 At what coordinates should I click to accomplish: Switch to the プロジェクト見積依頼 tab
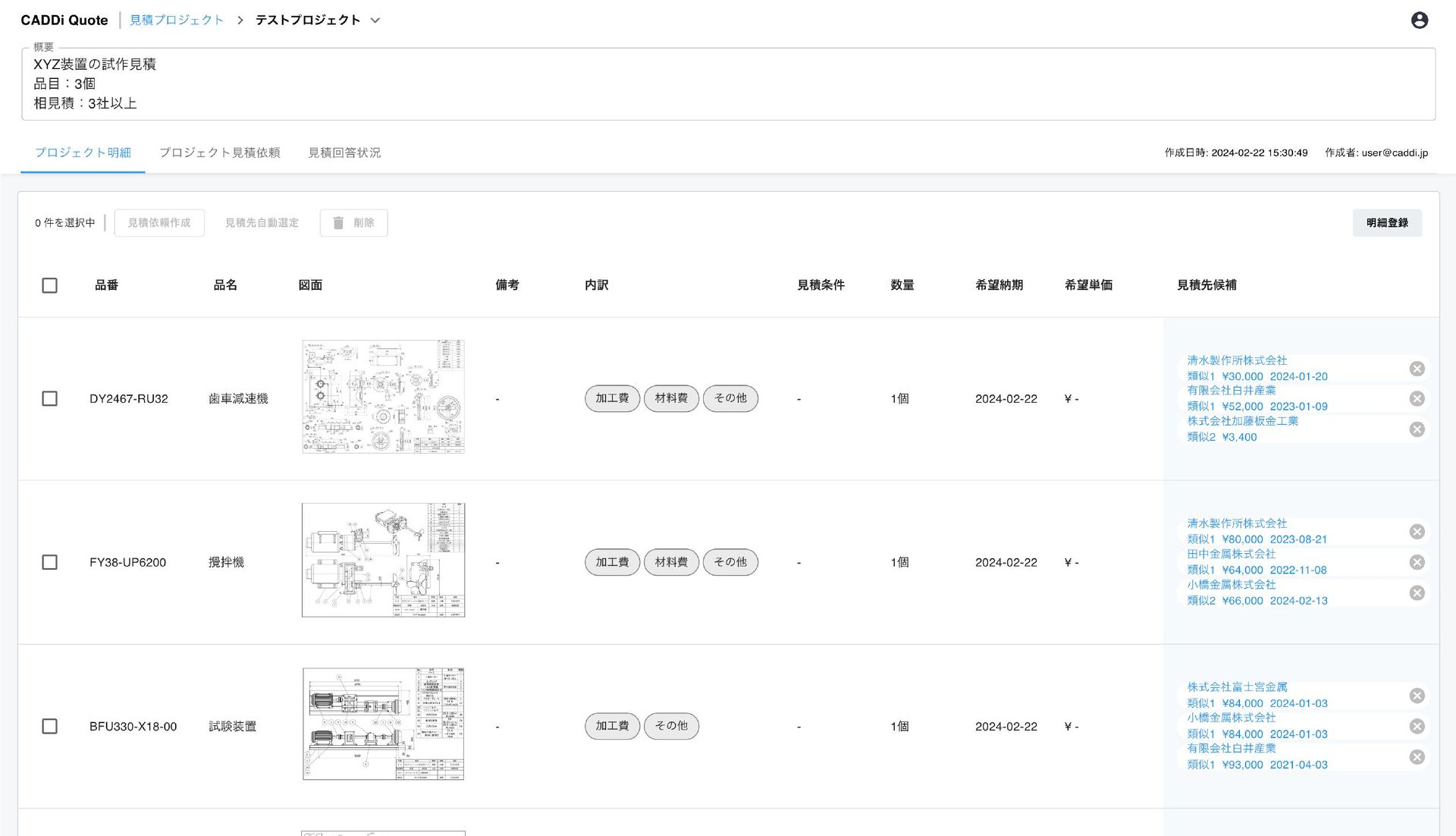tap(221, 152)
